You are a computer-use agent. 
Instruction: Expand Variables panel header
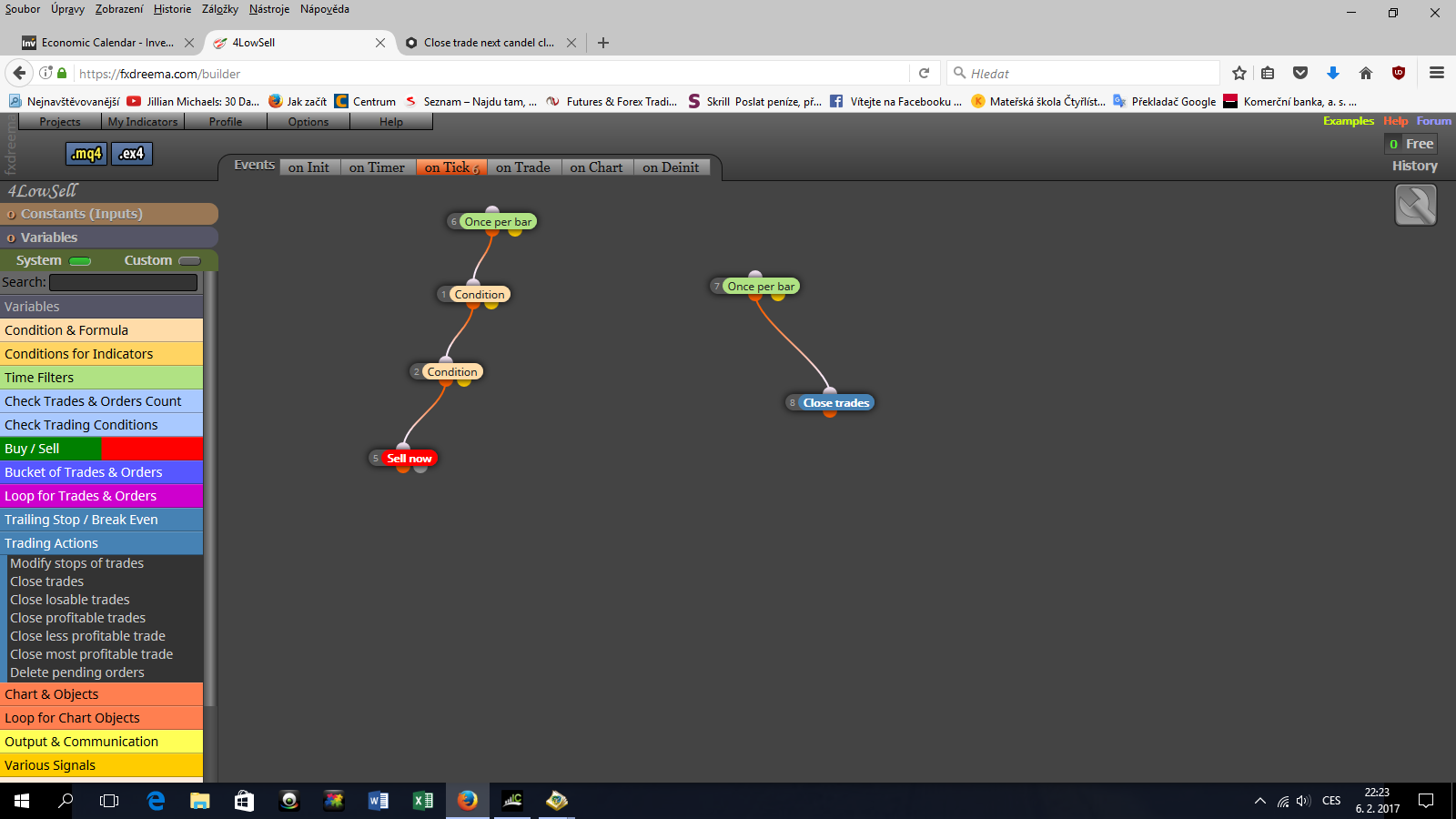tap(108, 238)
